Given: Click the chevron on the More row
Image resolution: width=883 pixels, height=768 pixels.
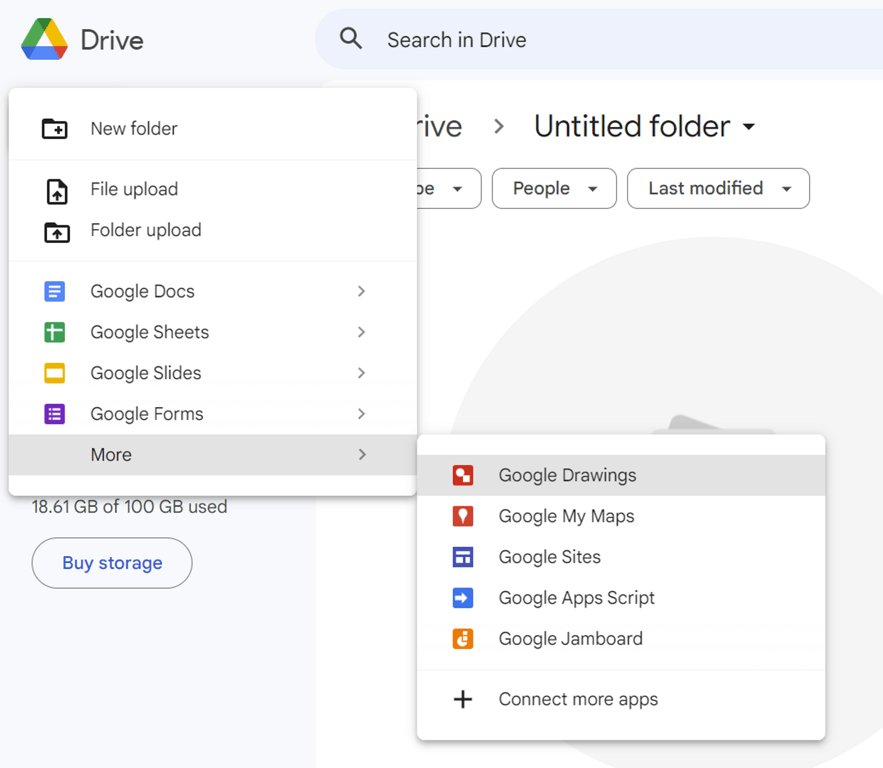Looking at the screenshot, I should point(362,454).
